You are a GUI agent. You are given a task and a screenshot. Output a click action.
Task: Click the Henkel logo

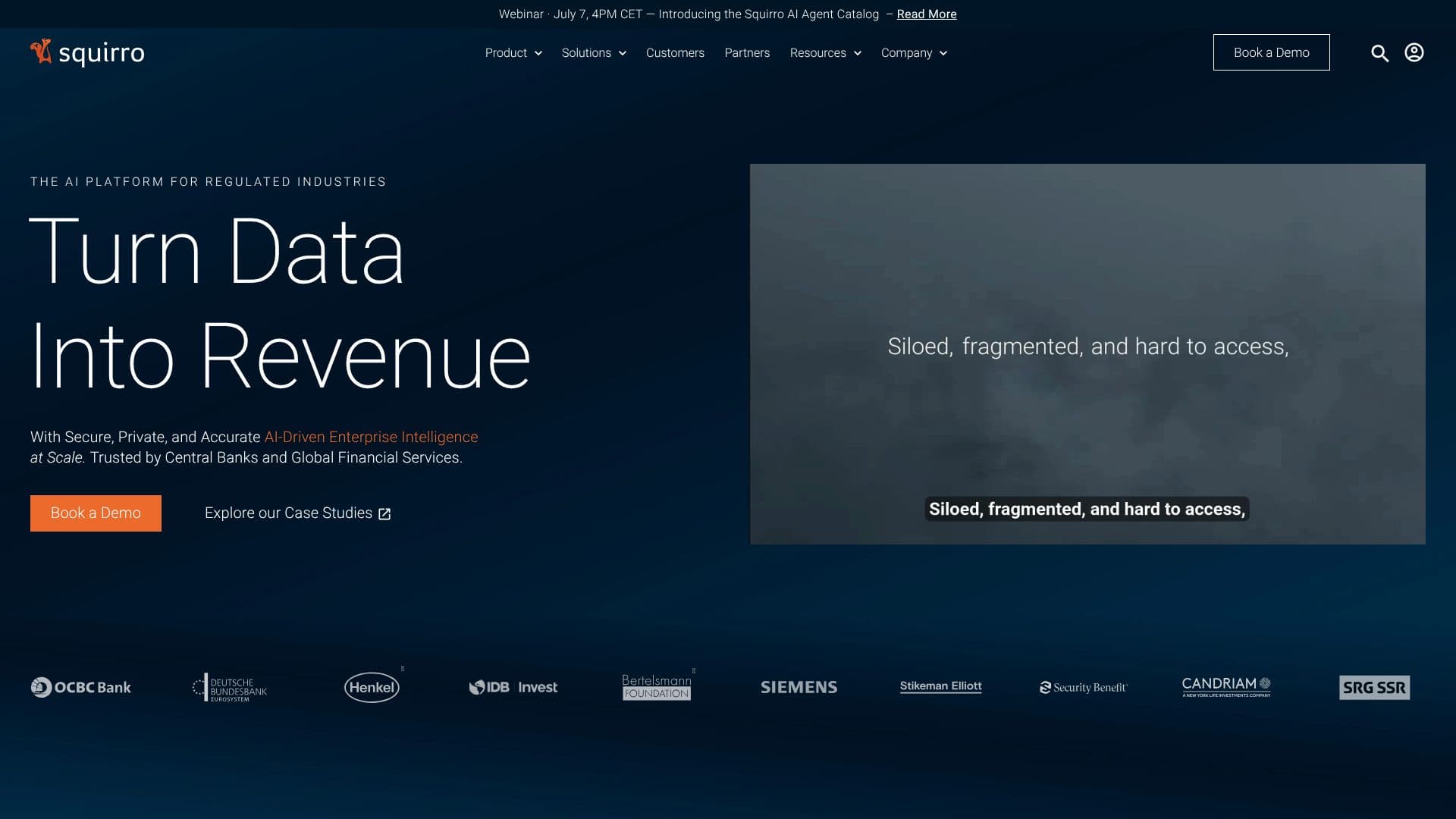point(372,687)
